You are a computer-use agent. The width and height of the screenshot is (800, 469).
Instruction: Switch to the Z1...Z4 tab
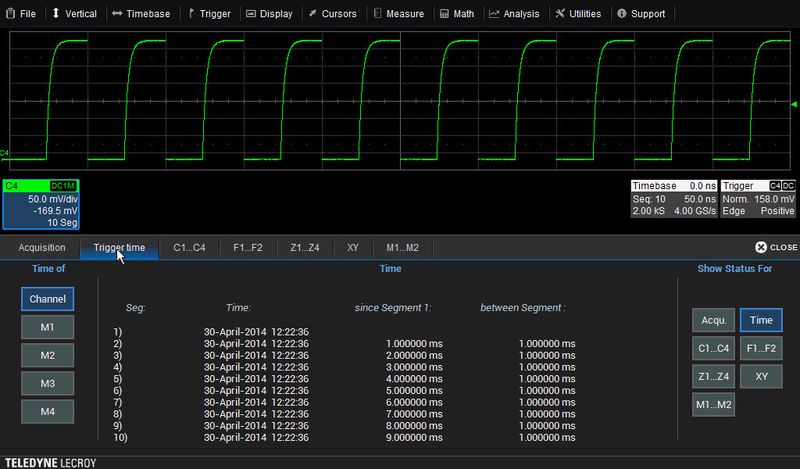pos(305,248)
